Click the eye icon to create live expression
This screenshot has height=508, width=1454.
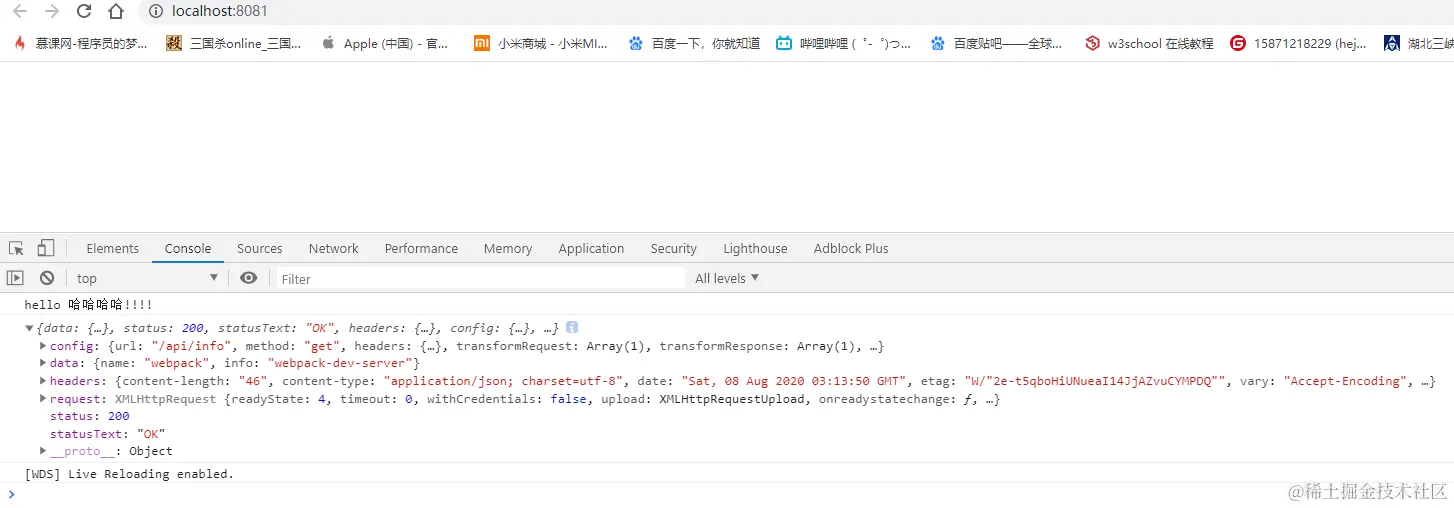point(249,278)
